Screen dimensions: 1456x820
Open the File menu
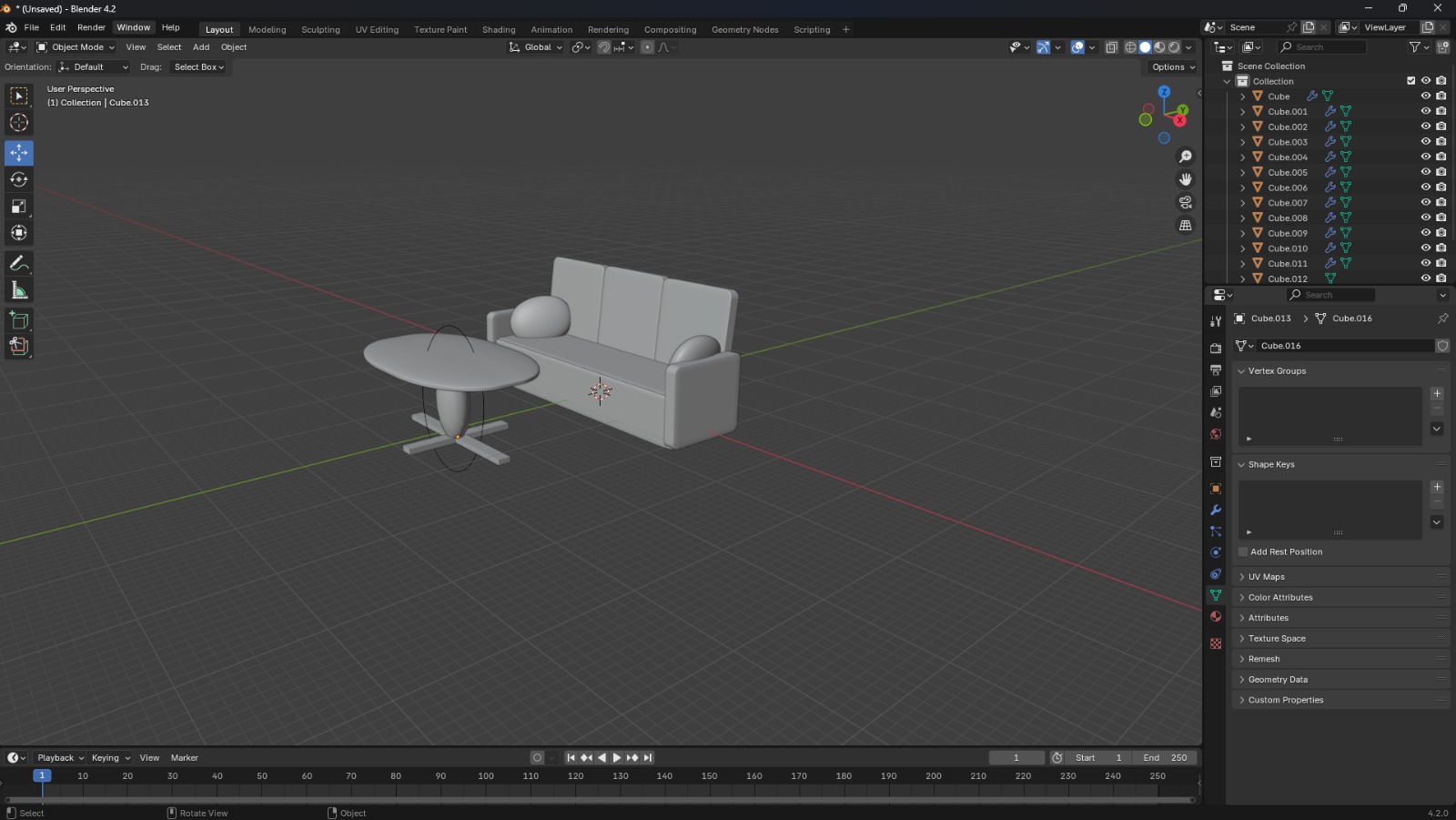[32, 27]
